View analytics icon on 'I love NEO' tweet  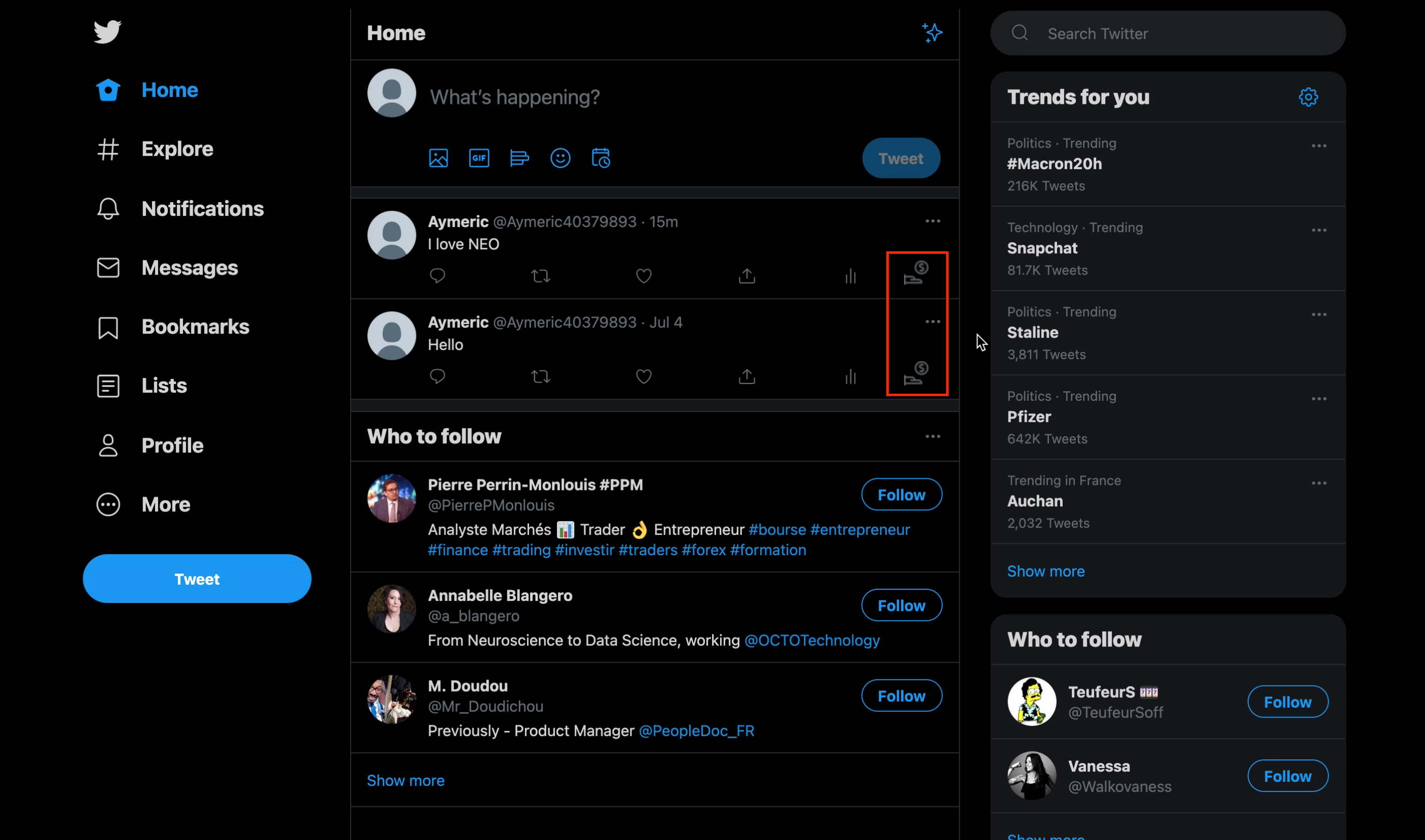click(850, 276)
